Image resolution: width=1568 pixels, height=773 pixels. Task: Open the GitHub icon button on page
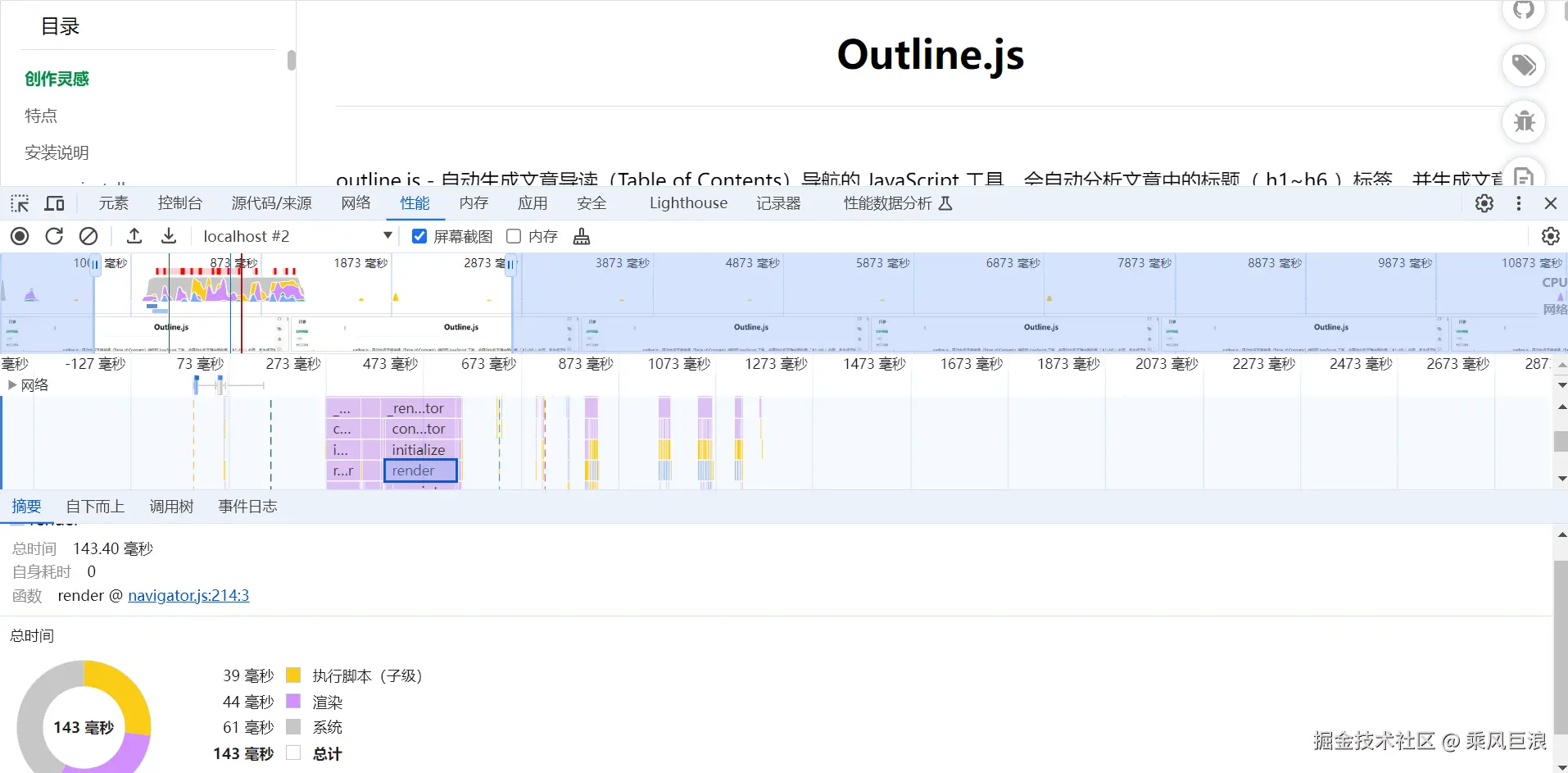(1524, 10)
